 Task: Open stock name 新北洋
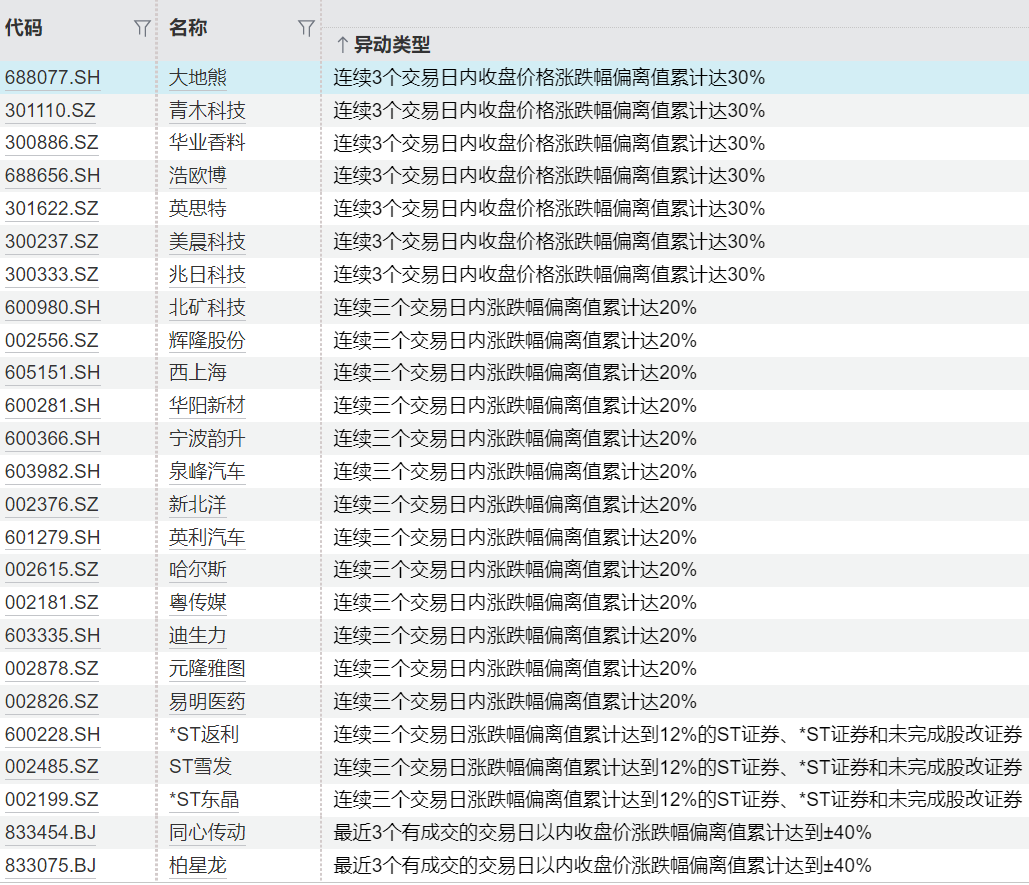click(x=198, y=504)
